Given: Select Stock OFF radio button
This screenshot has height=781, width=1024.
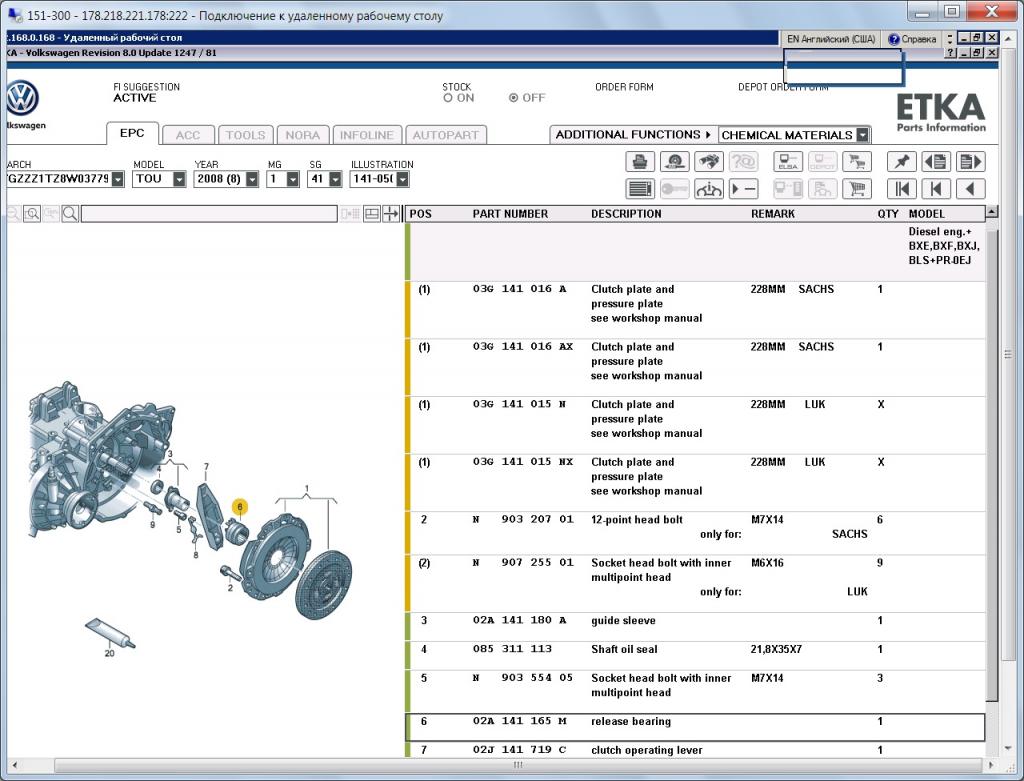Looking at the screenshot, I should (513, 98).
